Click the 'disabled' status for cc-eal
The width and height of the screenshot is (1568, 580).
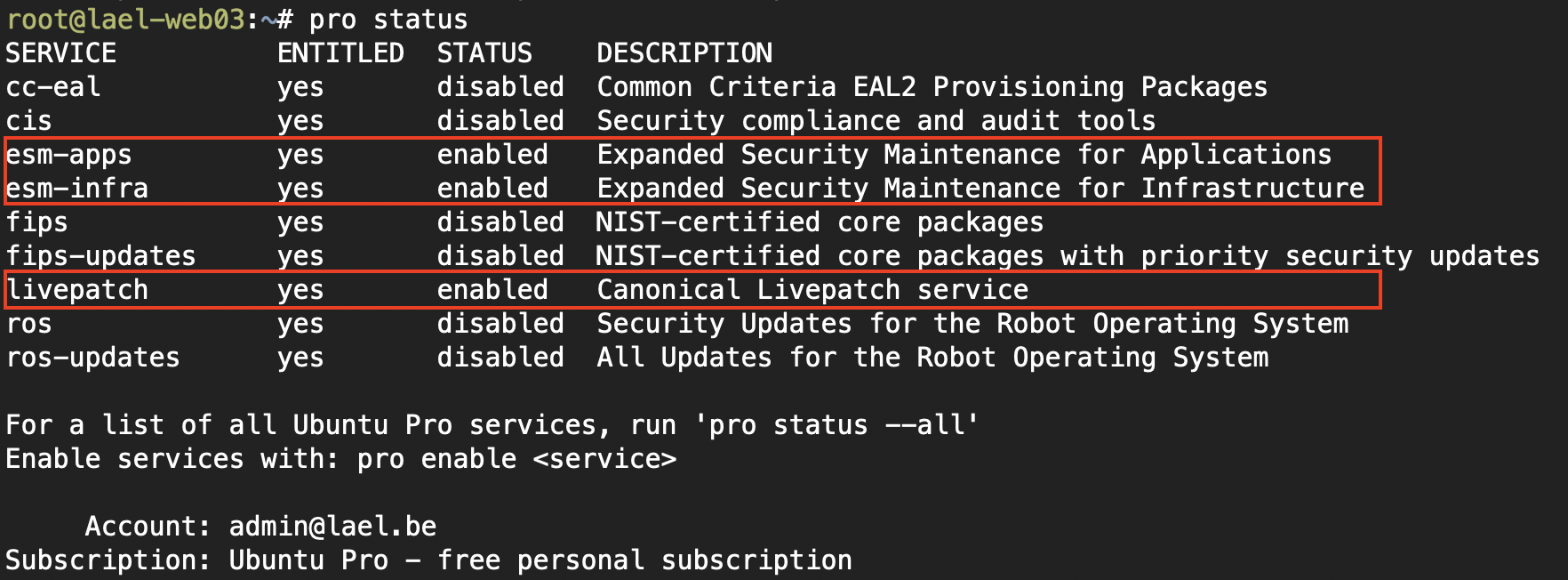pos(500,87)
